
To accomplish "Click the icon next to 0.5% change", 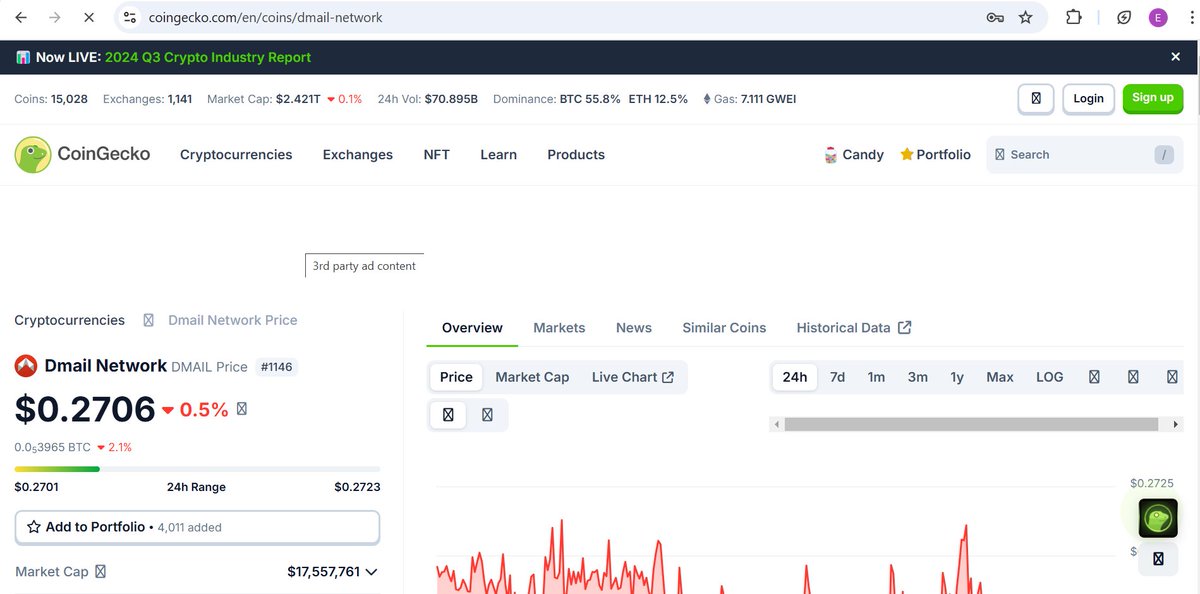I will [241, 409].
